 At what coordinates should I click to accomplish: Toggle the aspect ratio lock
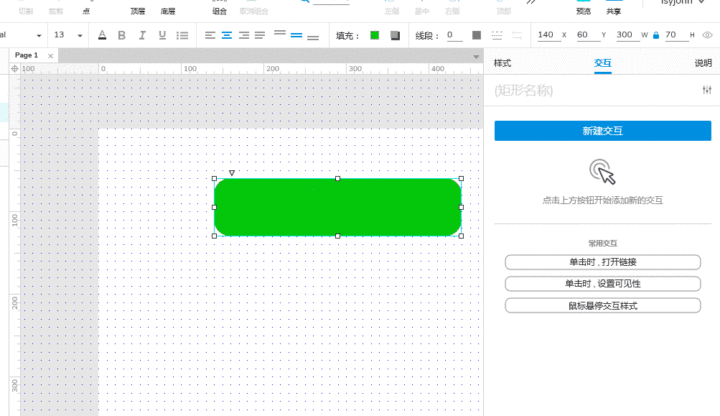point(656,35)
